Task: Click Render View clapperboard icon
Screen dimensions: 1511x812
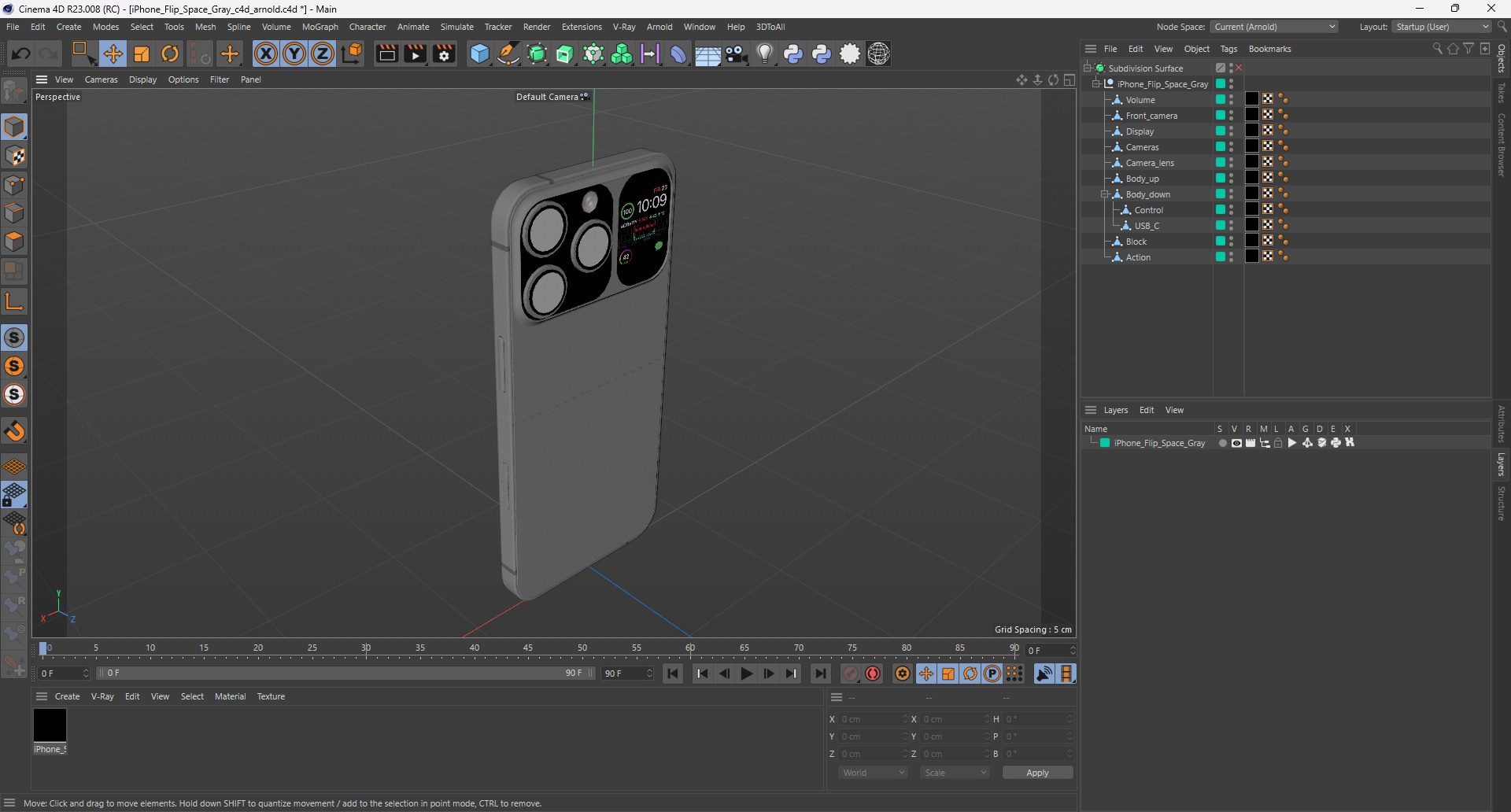Action: click(386, 54)
